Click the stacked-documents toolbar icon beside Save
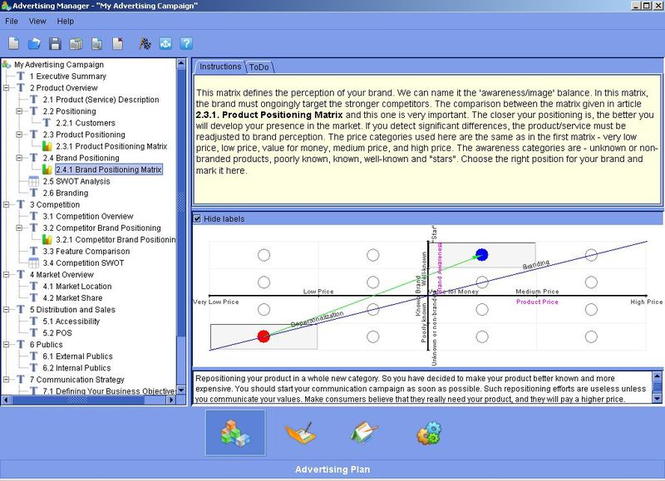Image resolution: width=665 pixels, height=481 pixels. pyautogui.click(x=76, y=43)
